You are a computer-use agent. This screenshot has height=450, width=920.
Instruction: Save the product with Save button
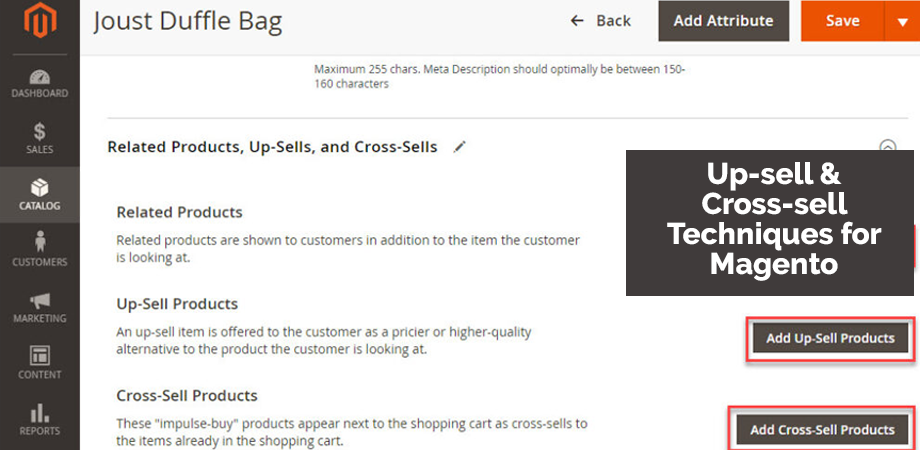(x=843, y=21)
